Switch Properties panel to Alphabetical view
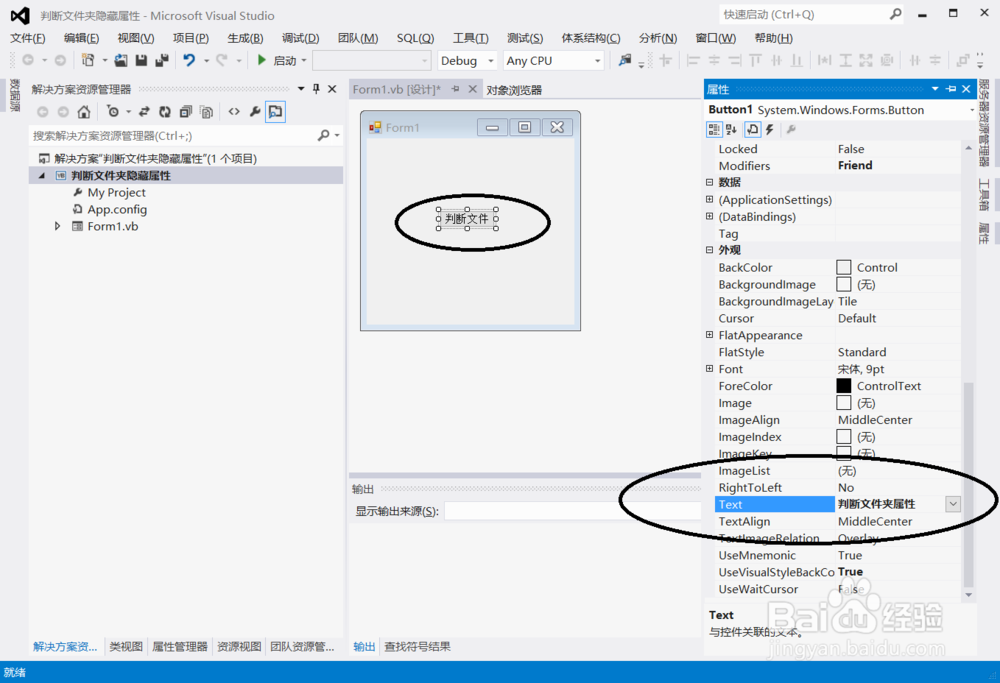1000x683 pixels. click(730, 130)
